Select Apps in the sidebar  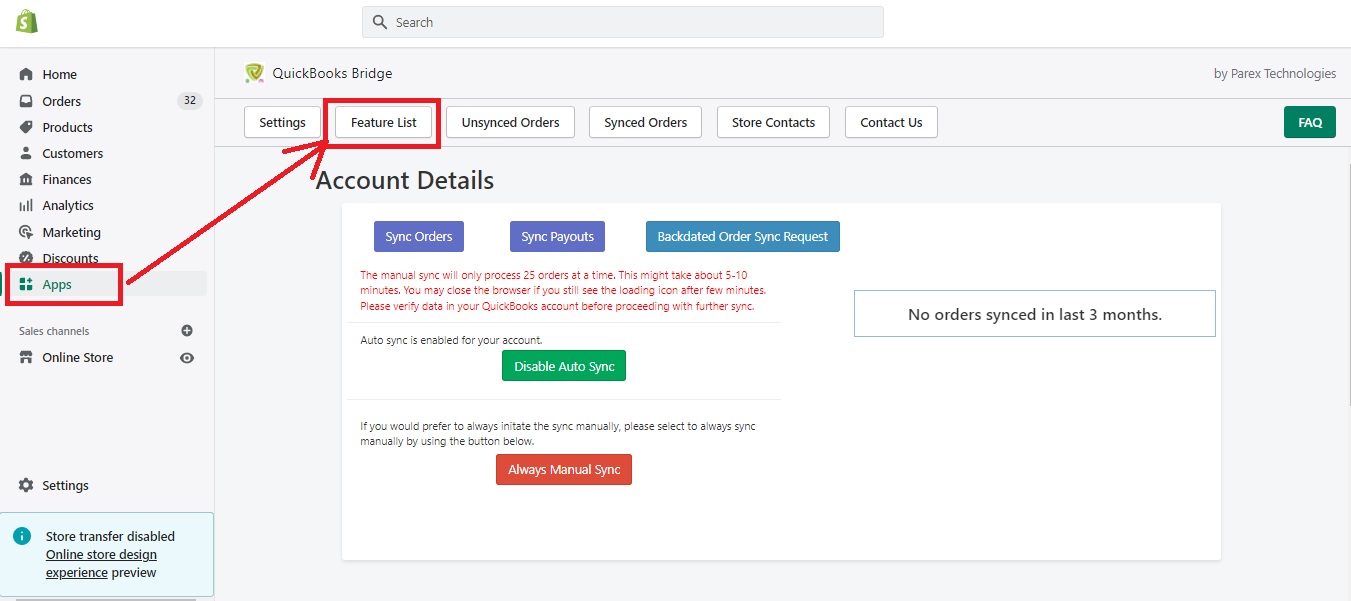point(57,284)
